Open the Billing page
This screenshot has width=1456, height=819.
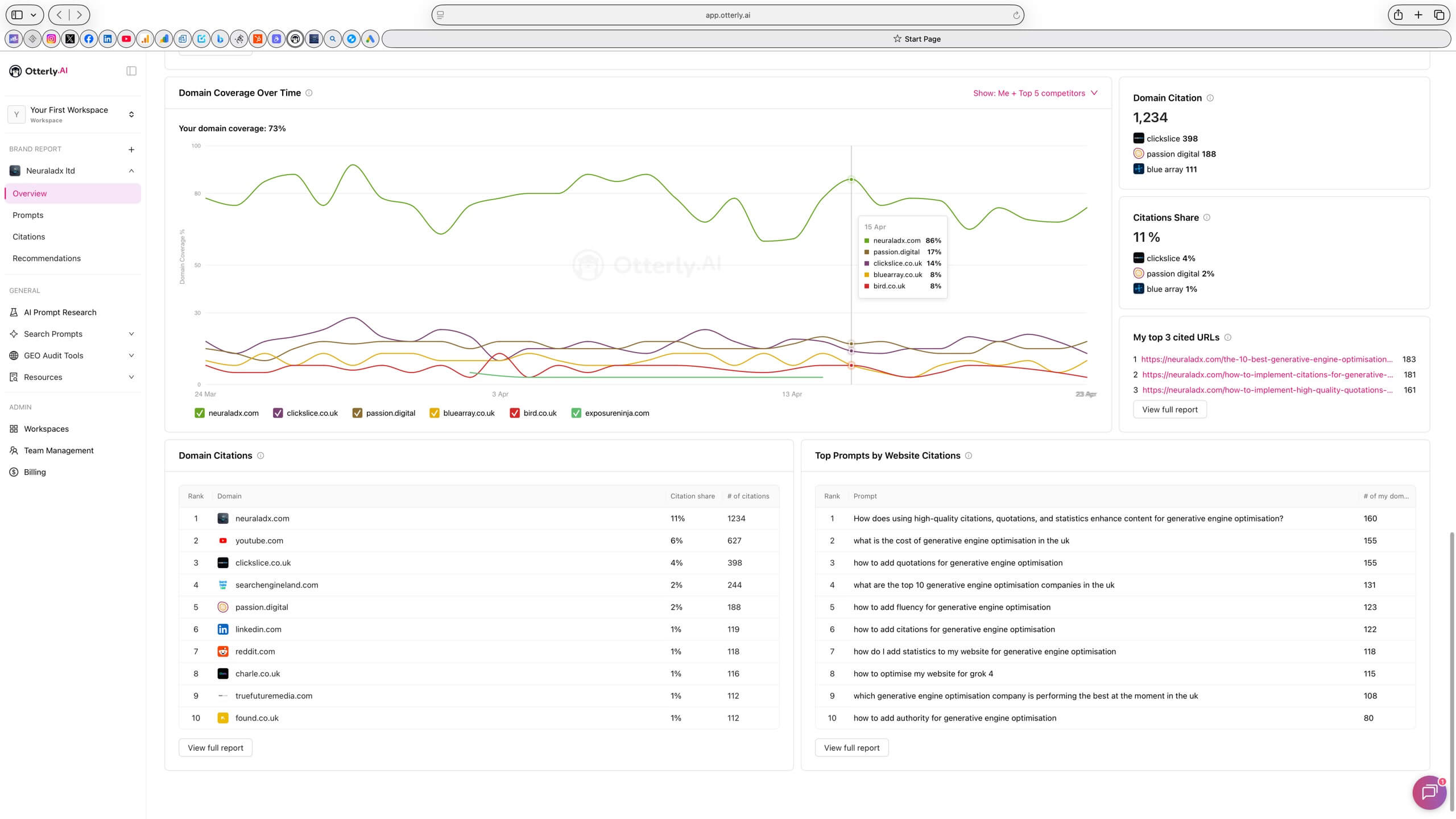[x=35, y=472]
